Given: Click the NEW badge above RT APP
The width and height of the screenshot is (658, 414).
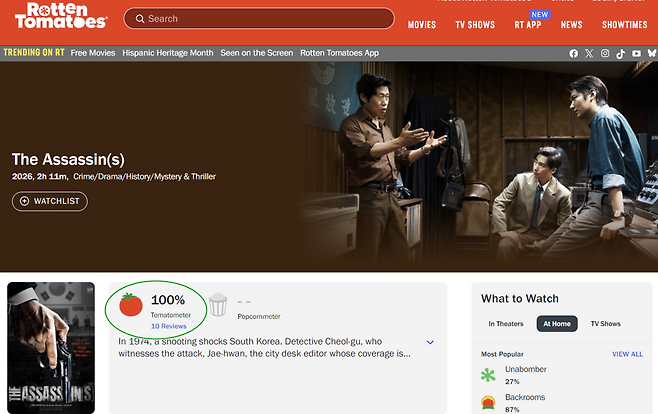Looking at the screenshot, I should [540, 14].
